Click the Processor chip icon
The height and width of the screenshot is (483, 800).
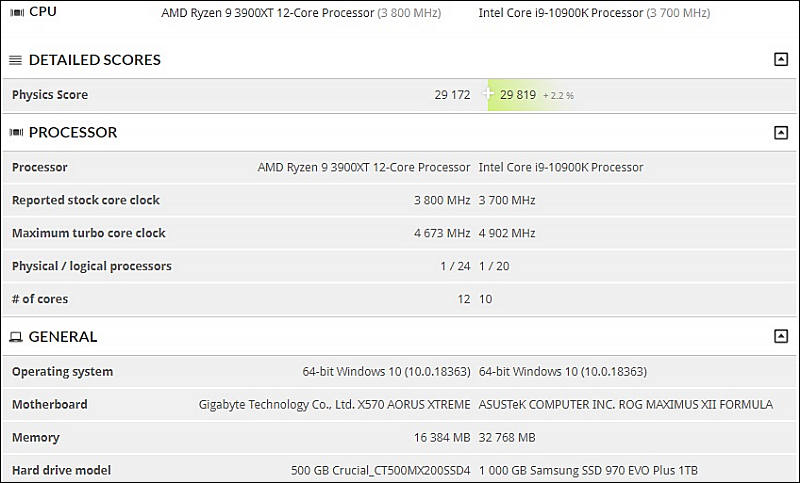click(16, 133)
